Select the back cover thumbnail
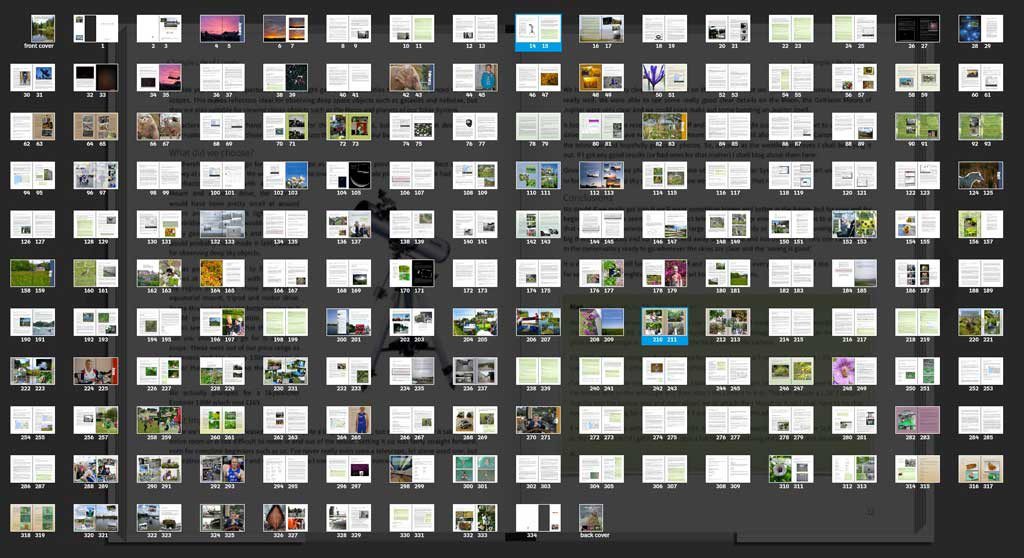Image resolution: width=1024 pixels, height=558 pixels. (591, 517)
